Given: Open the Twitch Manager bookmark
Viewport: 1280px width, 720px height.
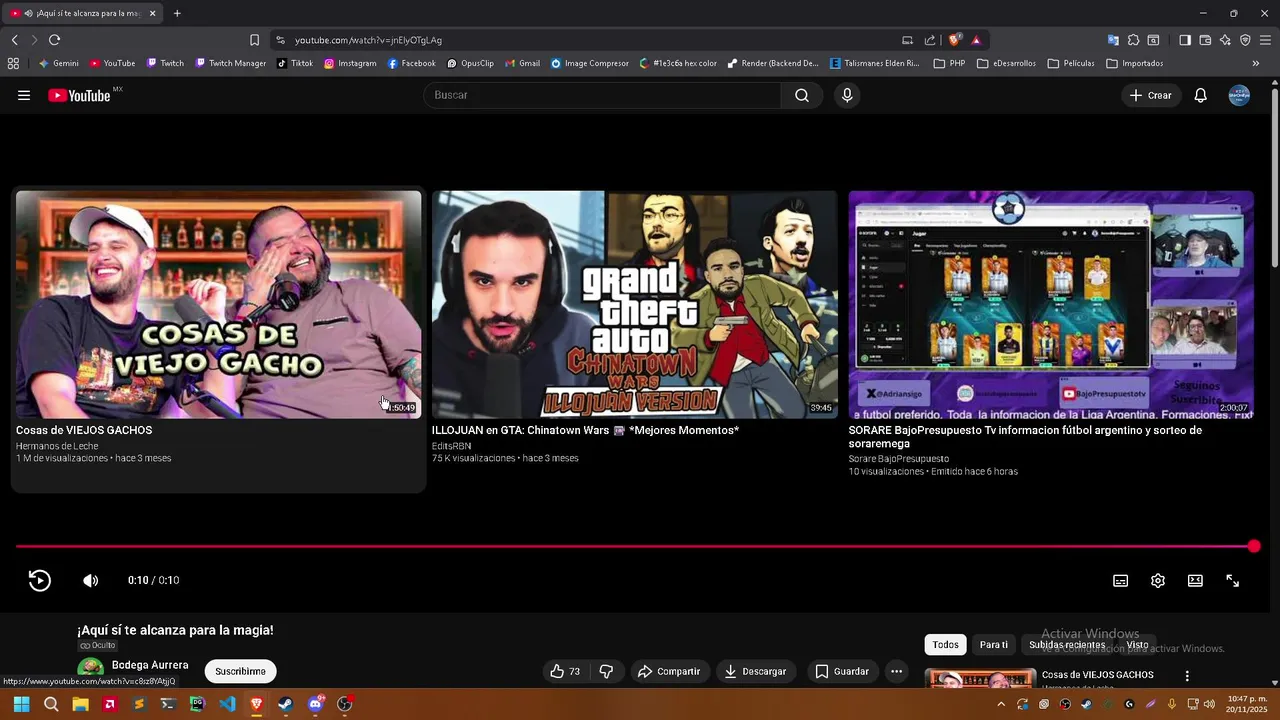Looking at the screenshot, I should [x=230, y=63].
